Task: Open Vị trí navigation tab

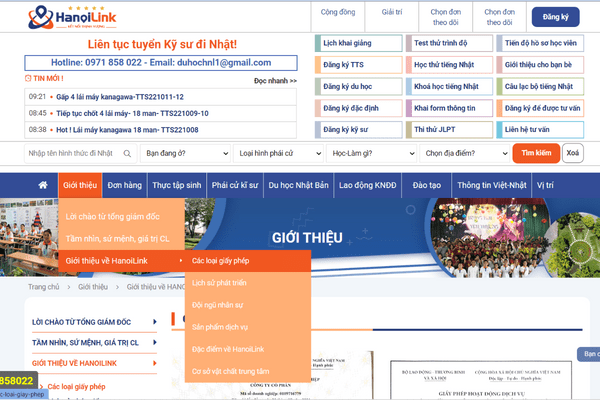Action: tap(545, 185)
